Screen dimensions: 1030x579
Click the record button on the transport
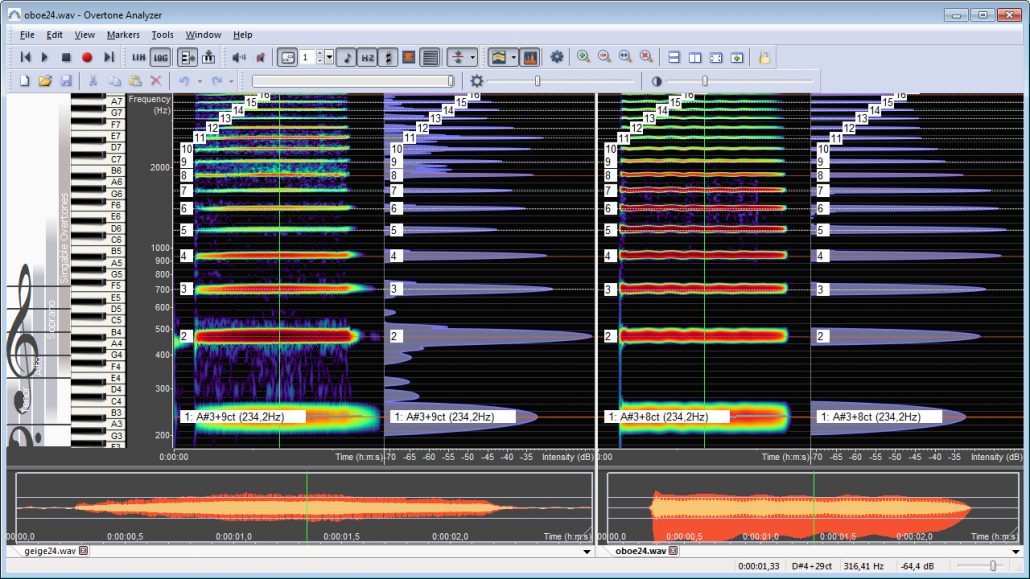tap(87, 57)
